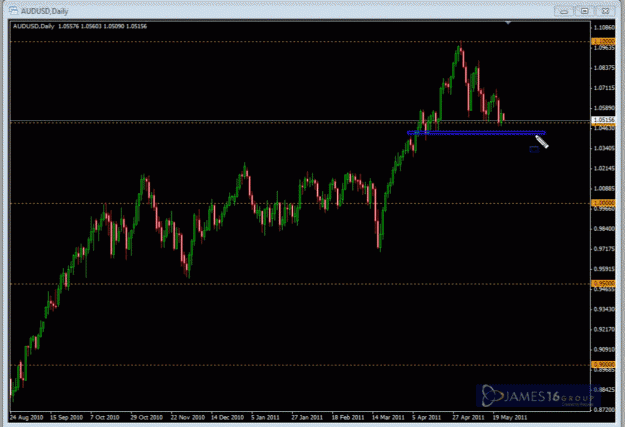The width and height of the screenshot is (625, 427).
Task: Click the 0.98400 price axis value
Action: pyautogui.click(x=604, y=229)
